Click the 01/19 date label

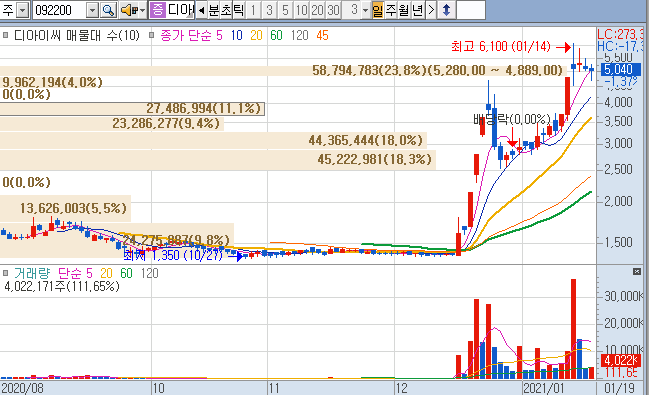pos(619,388)
